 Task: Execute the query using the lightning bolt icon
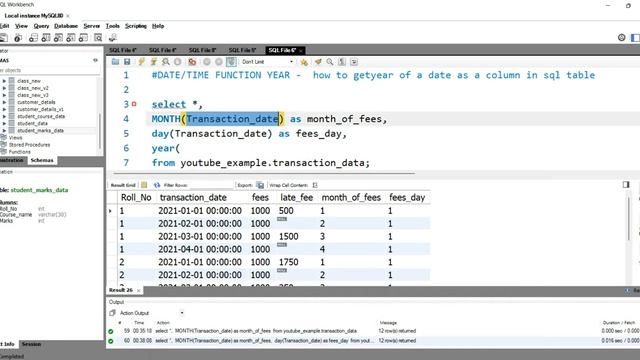(141, 62)
